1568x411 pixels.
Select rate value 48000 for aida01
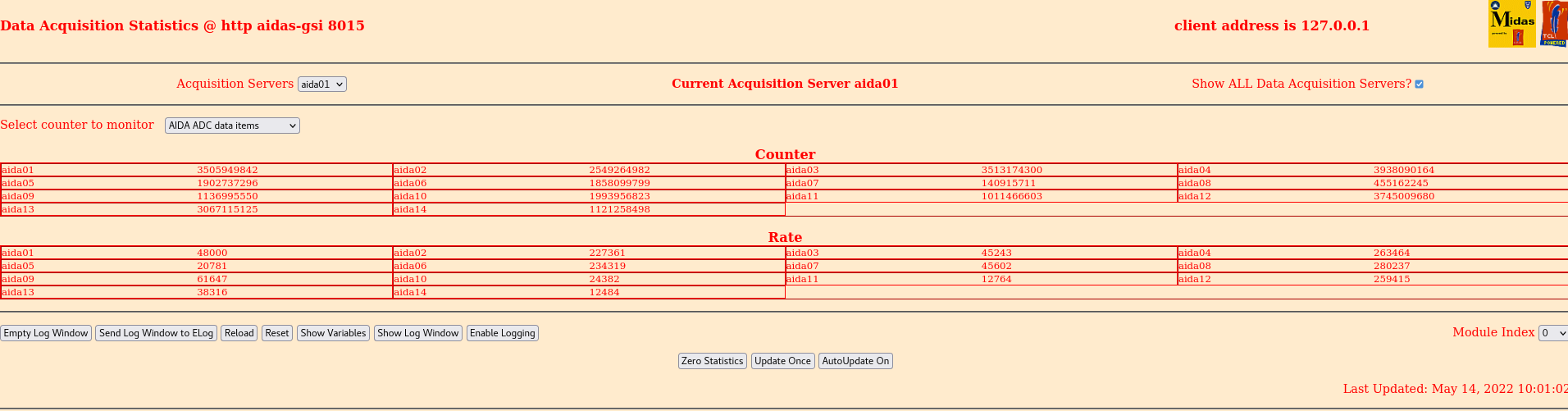[212, 253]
